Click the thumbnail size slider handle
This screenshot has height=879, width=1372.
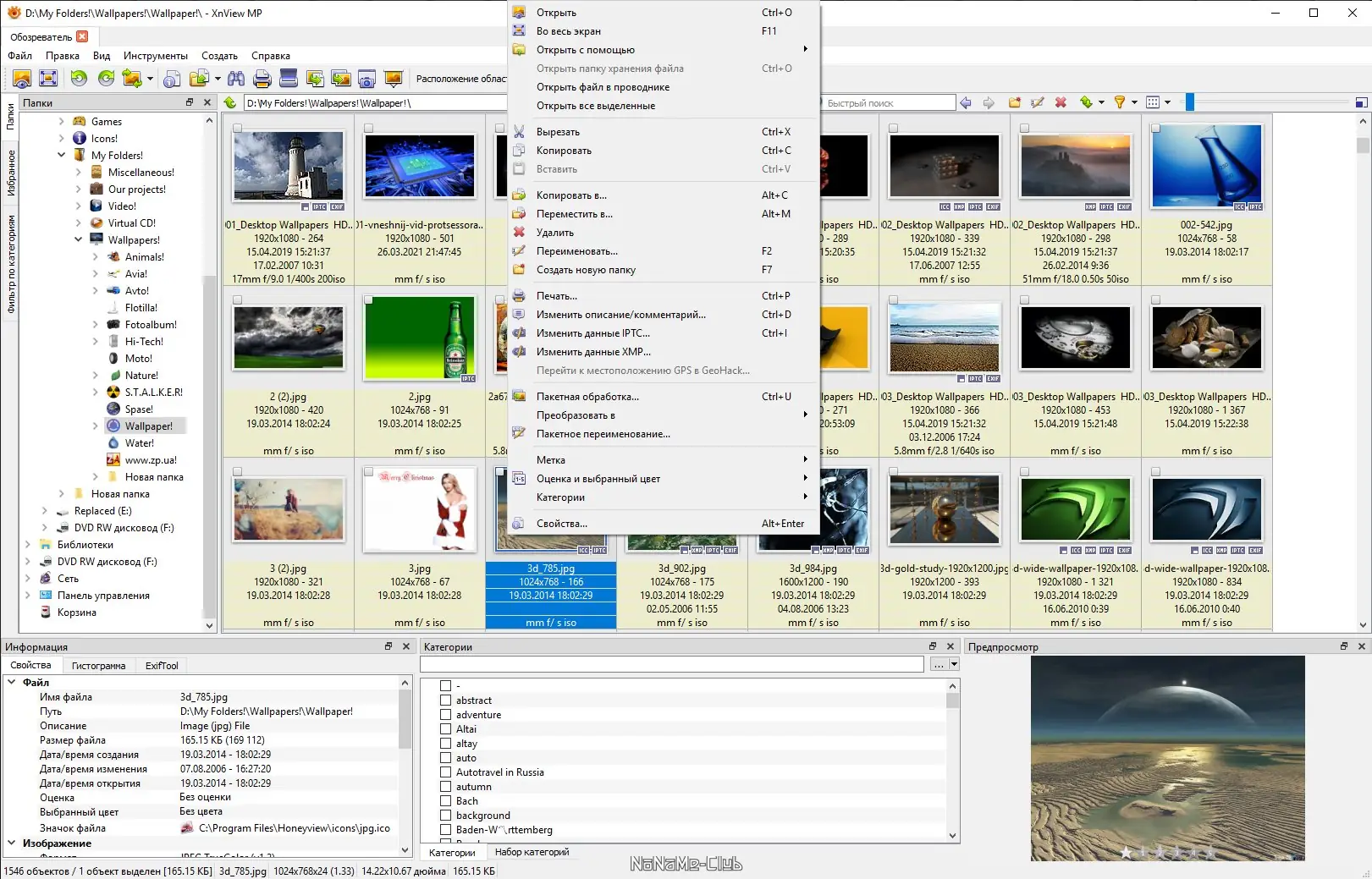[x=1189, y=102]
